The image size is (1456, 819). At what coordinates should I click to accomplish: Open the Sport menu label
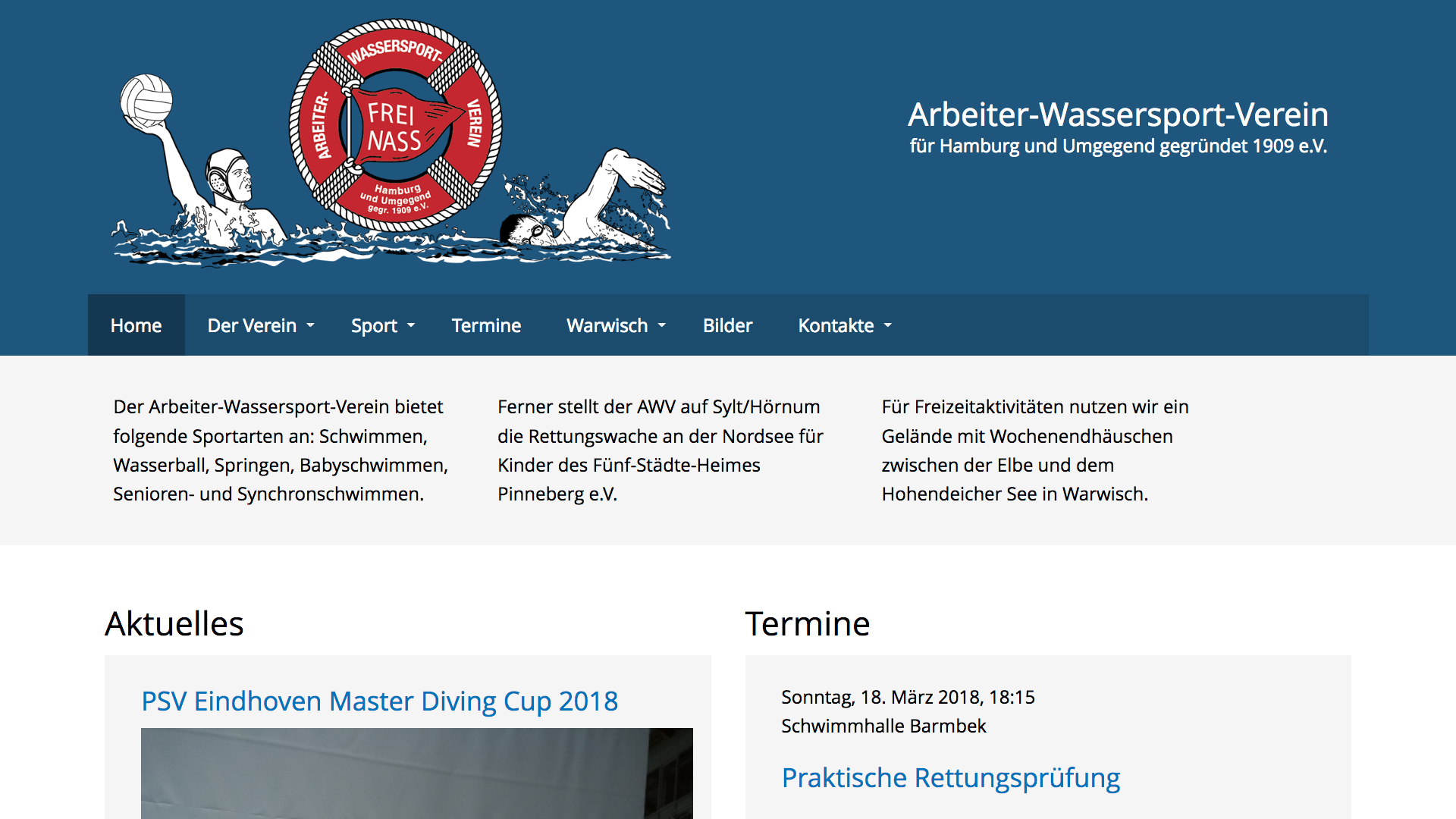pos(374,326)
